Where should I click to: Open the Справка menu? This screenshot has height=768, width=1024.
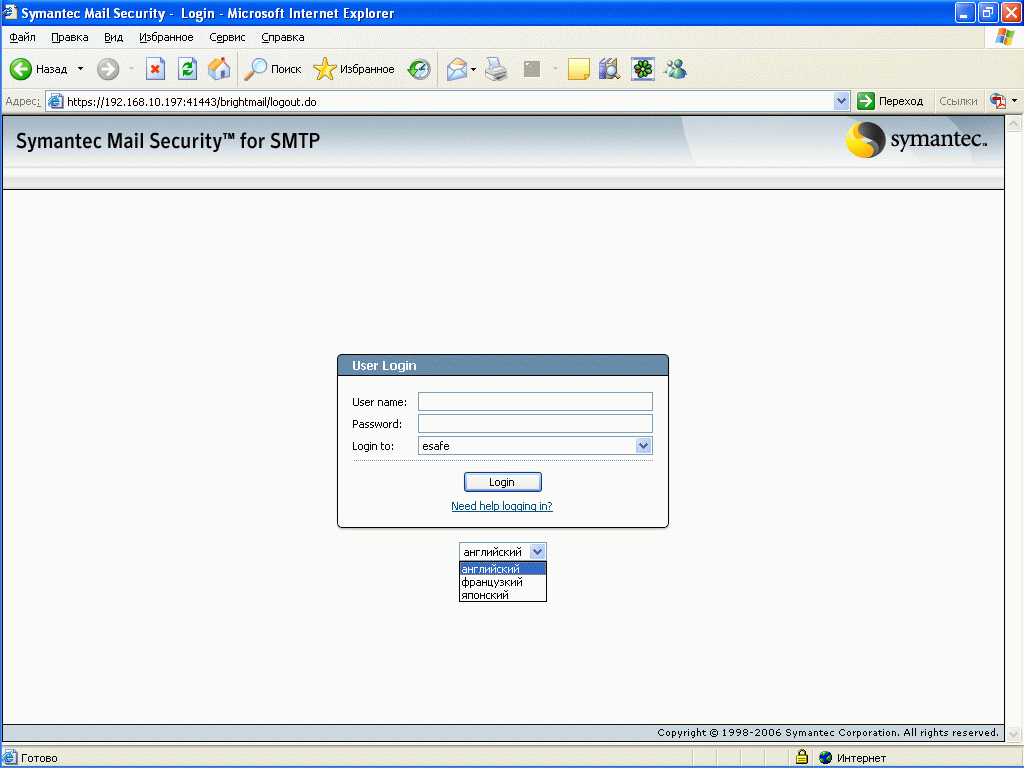283,37
